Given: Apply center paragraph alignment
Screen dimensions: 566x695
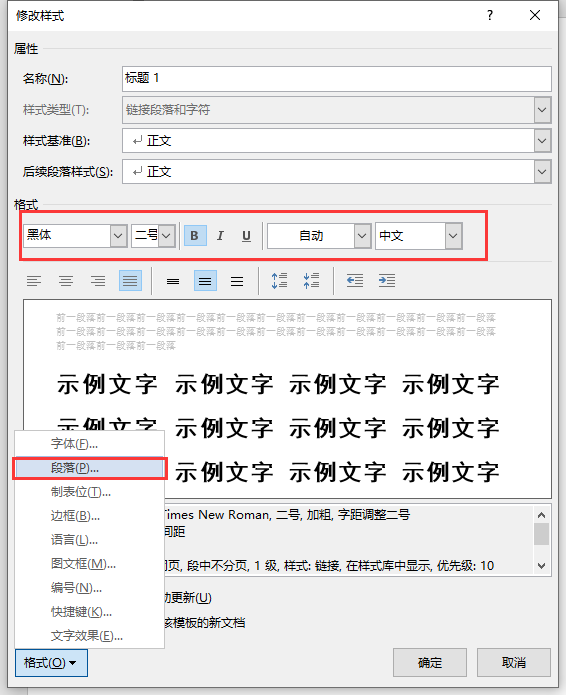Looking at the screenshot, I should [66, 281].
